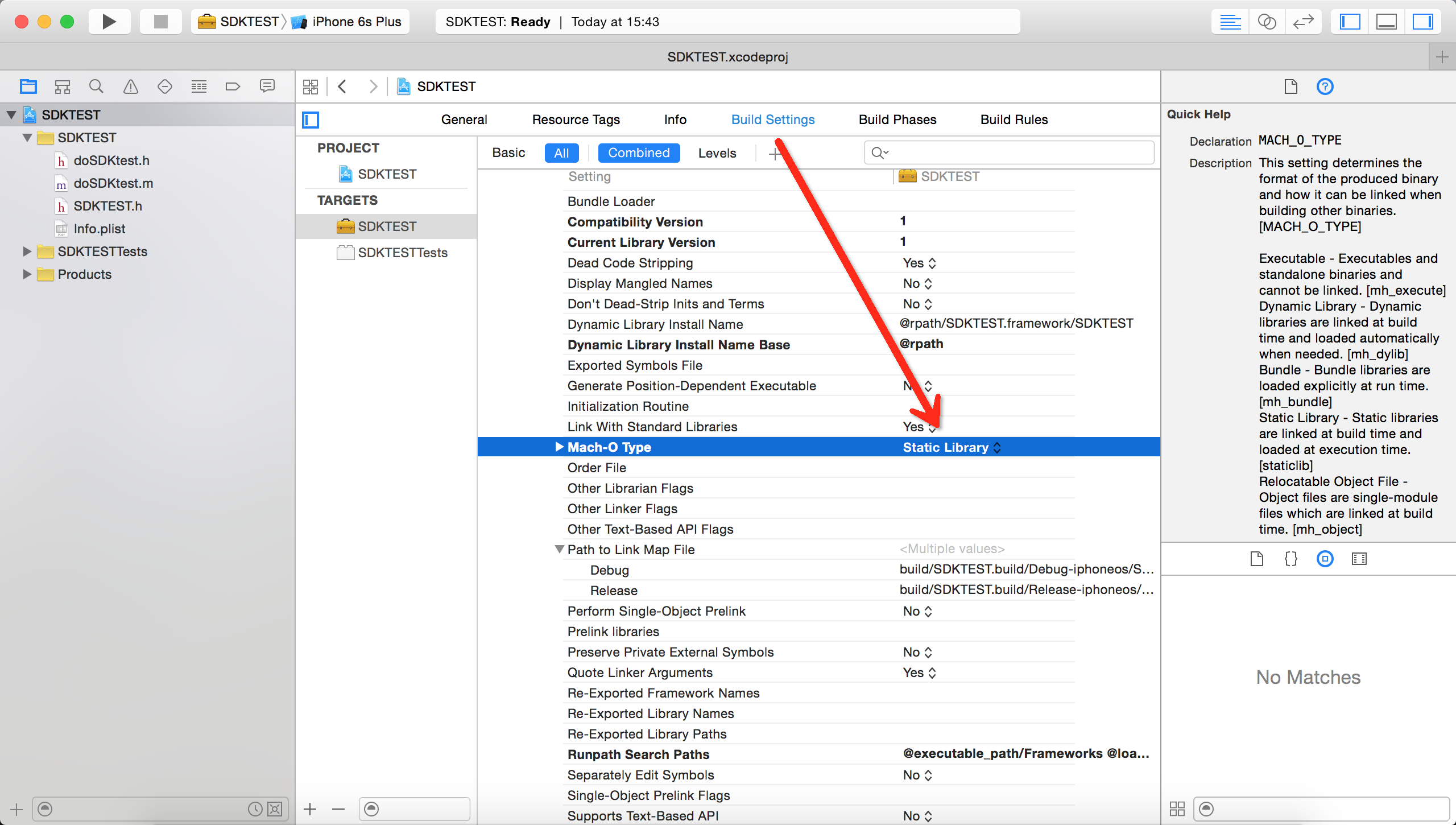Toggle the Debug area visibility
This screenshot has height=825, width=1456.
[x=1386, y=22]
